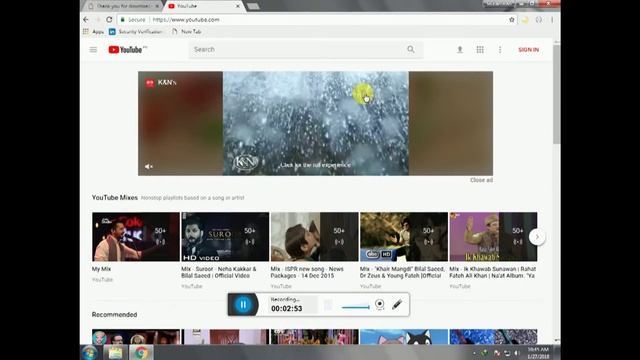Show next YouTube Mixes with the arrow

537,237
